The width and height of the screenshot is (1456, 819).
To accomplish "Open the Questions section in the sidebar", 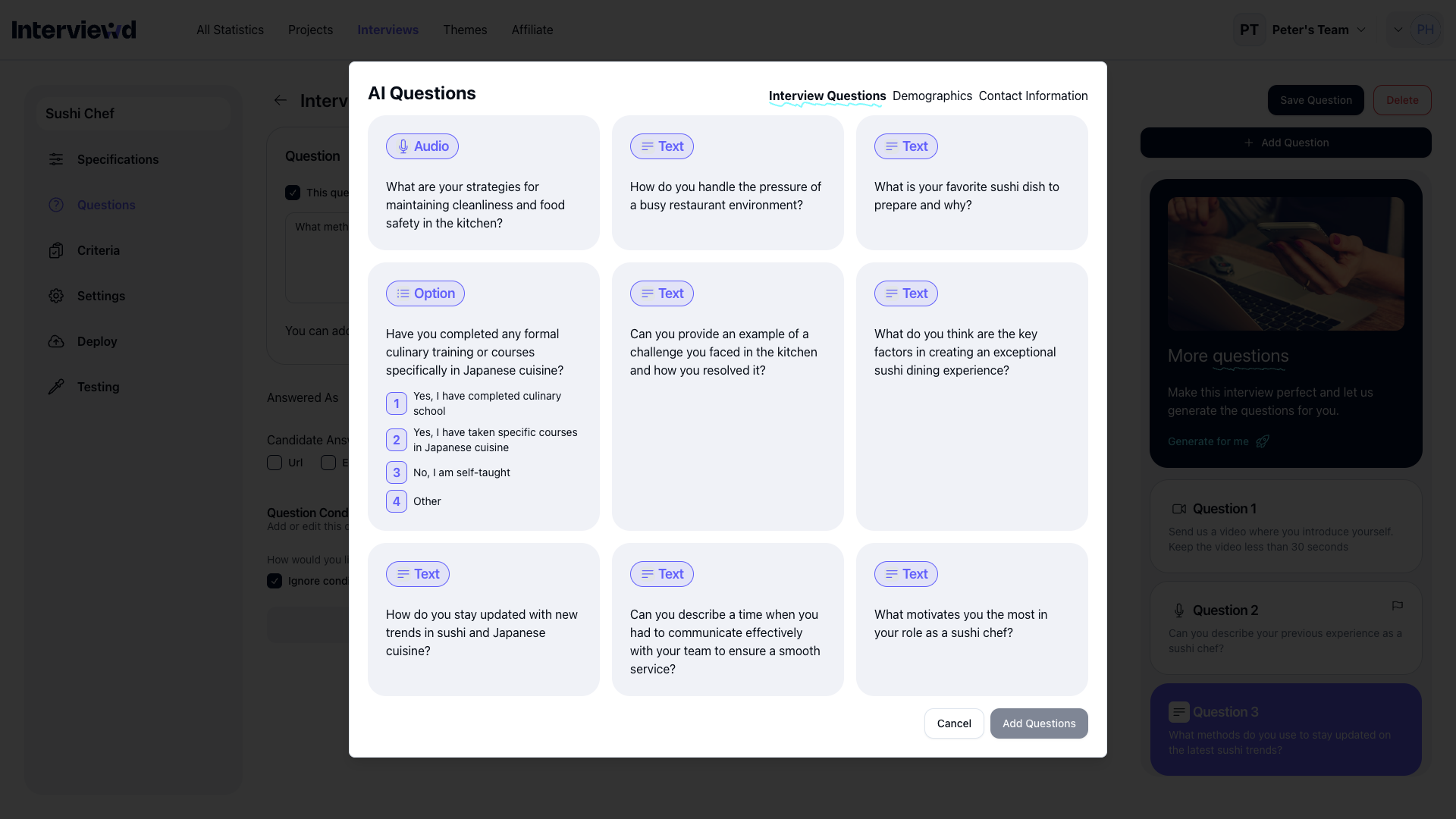I will tap(56, 205).
